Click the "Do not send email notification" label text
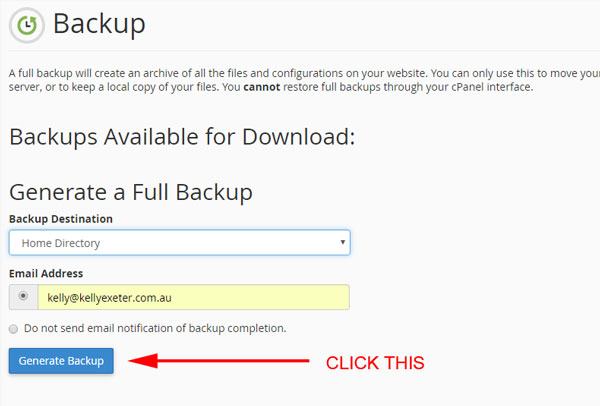Image resolution: width=600 pixels, height=406 pixels. click(155, 328)
